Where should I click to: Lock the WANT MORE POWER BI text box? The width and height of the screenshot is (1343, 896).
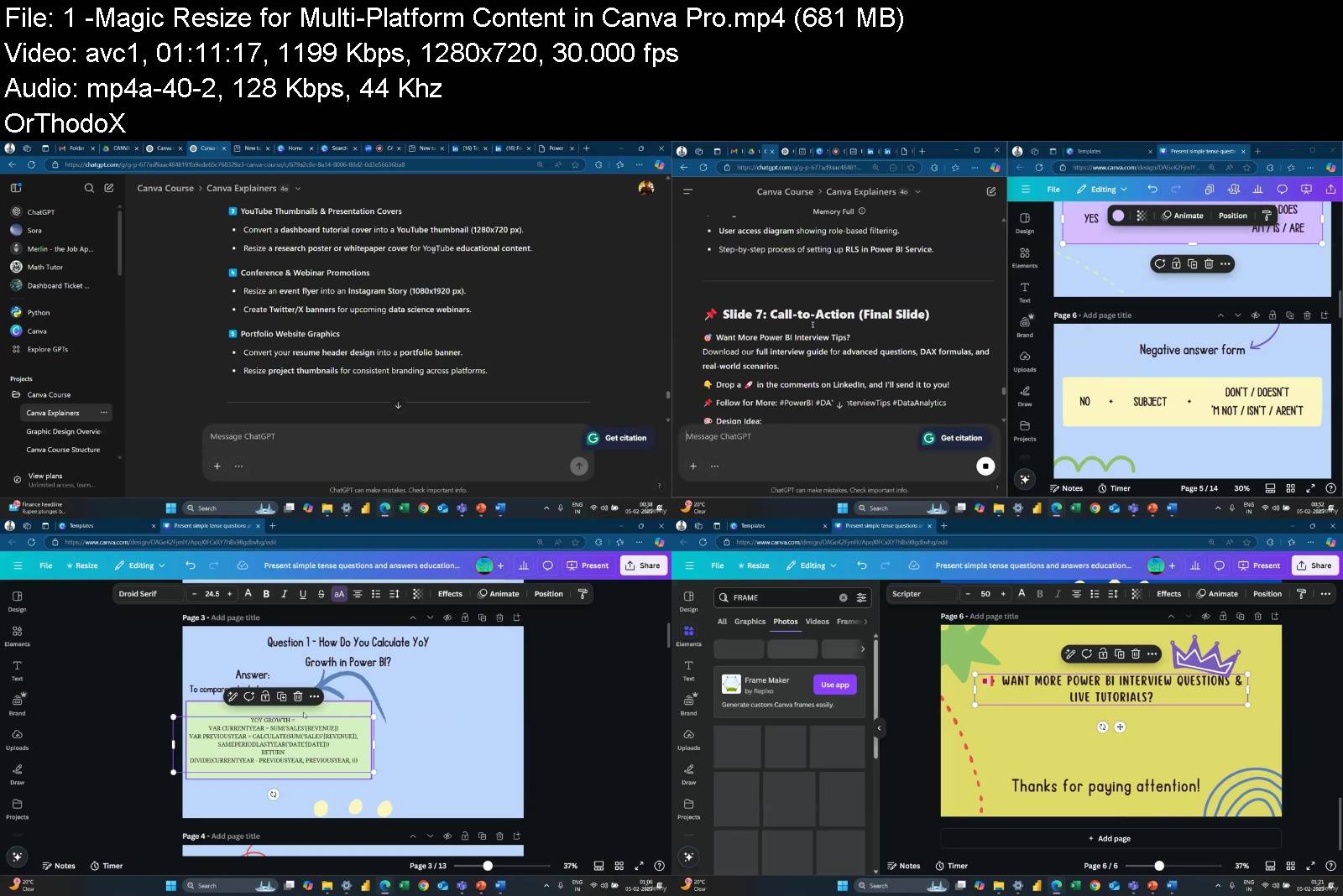pos(1103,654)
